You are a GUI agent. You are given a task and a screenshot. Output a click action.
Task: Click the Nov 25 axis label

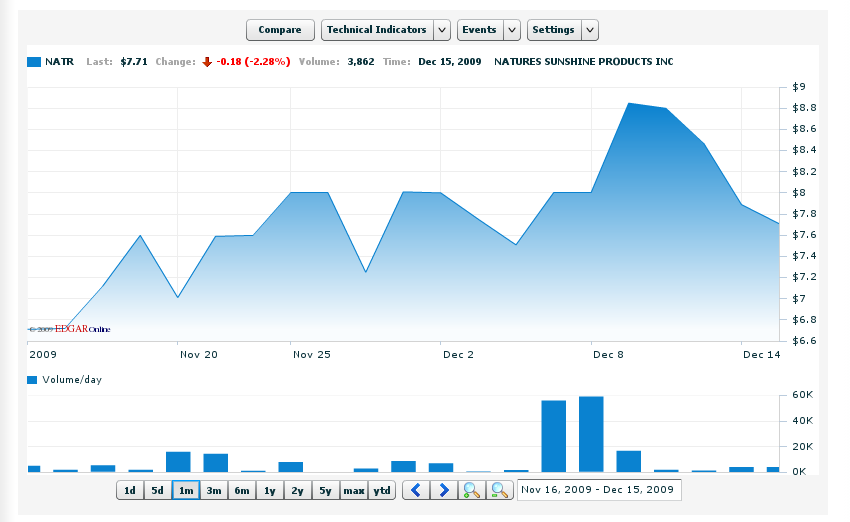pyautogui.click(x=312, y=355)
